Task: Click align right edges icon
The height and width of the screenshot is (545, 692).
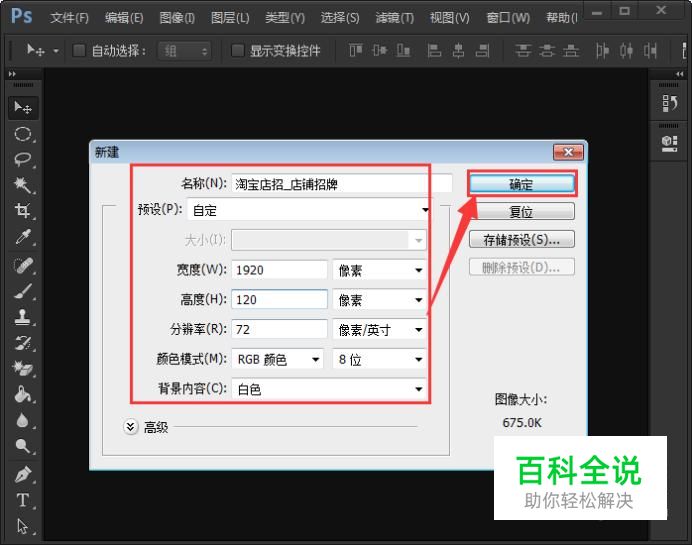Action: click(482, 51)
